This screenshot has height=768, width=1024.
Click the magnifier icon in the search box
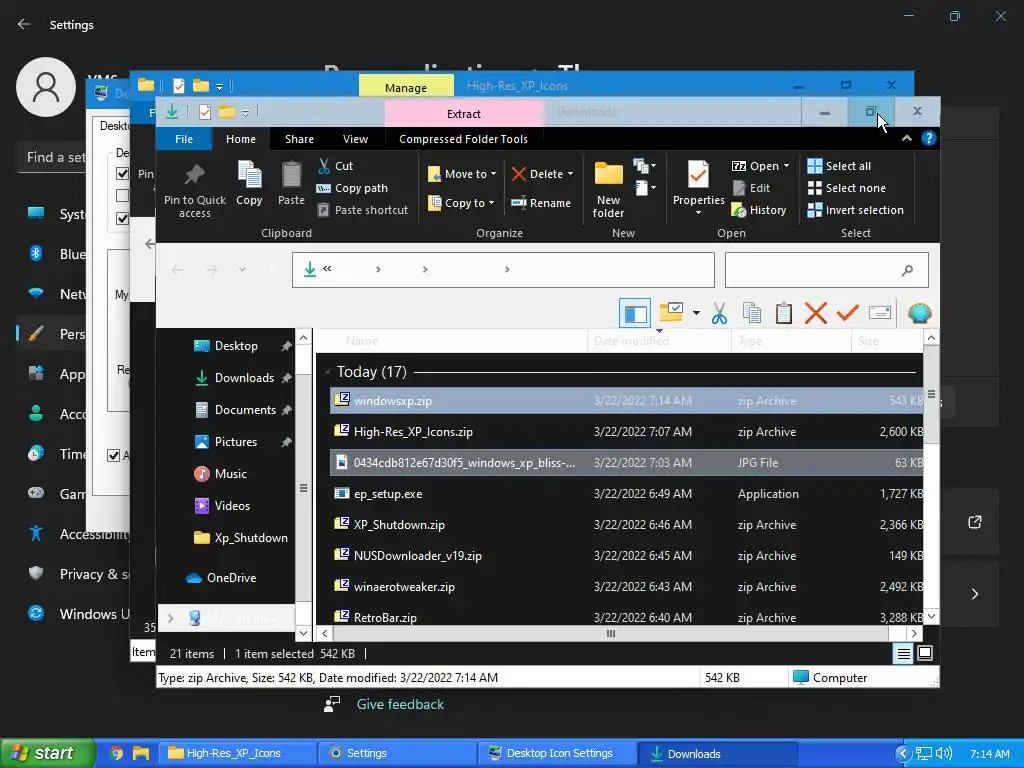[907, 270]
